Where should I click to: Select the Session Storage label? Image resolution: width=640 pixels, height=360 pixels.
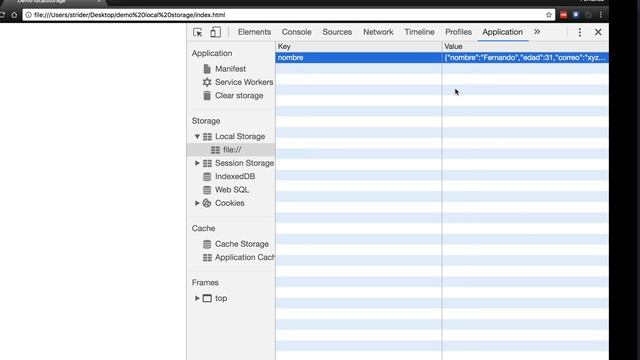coord(244,163)
